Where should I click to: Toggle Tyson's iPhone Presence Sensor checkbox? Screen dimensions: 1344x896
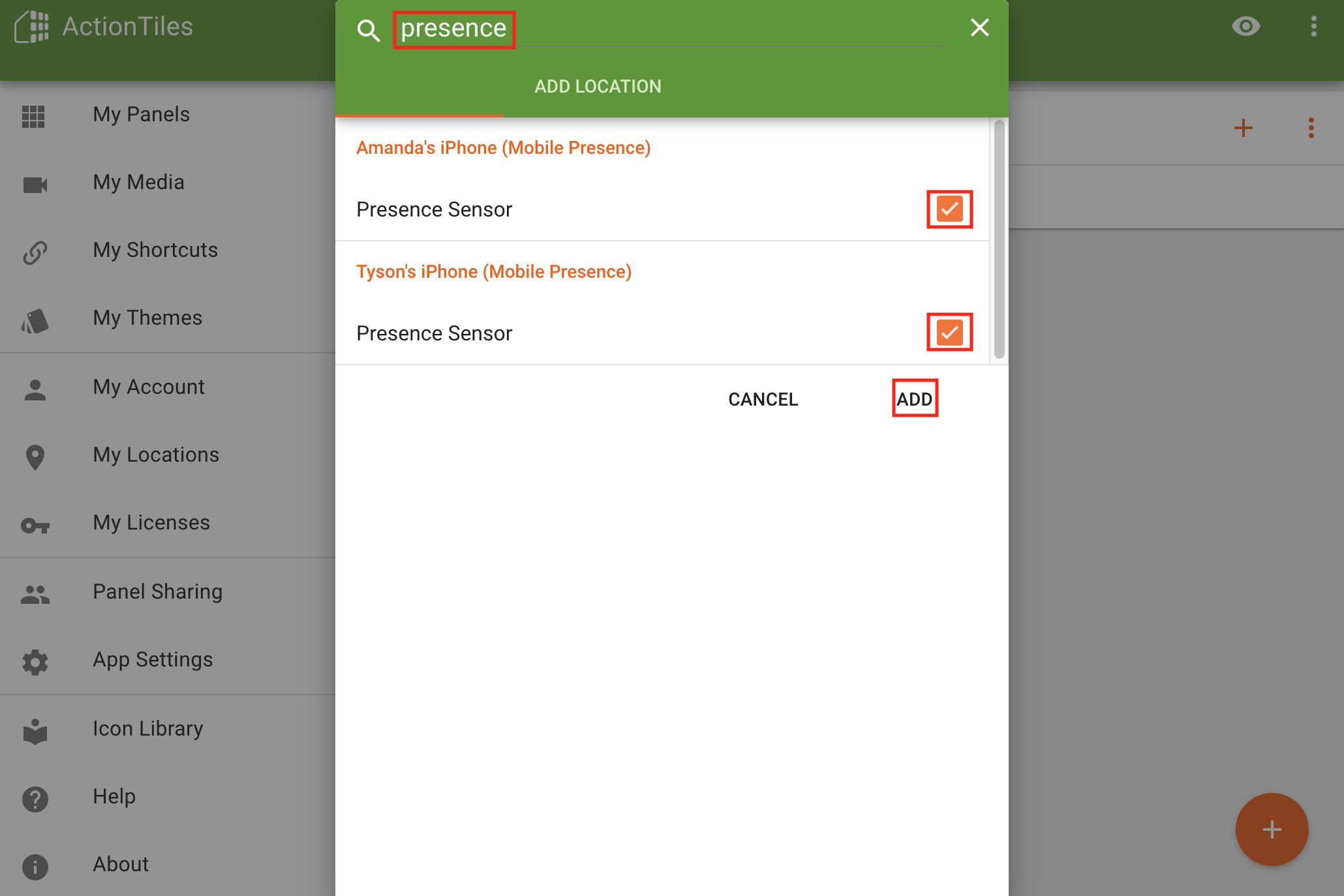pos(949,332)
